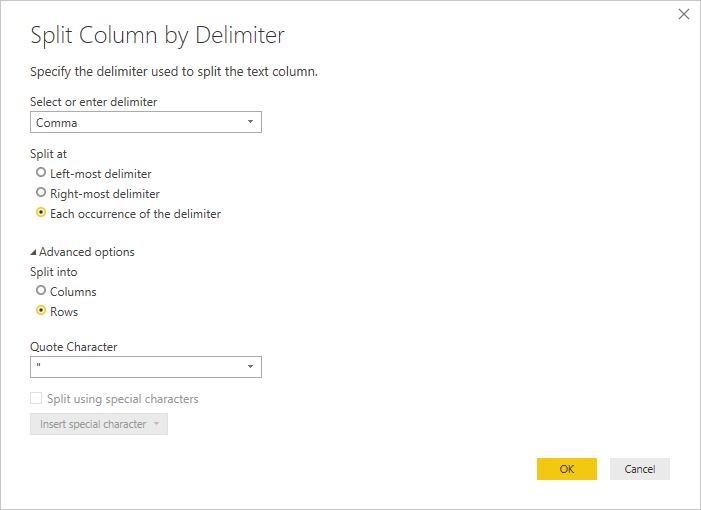Click the 'Quote Character' label
The height and width of the screenshot is (510, 701).
click(74, 347)
